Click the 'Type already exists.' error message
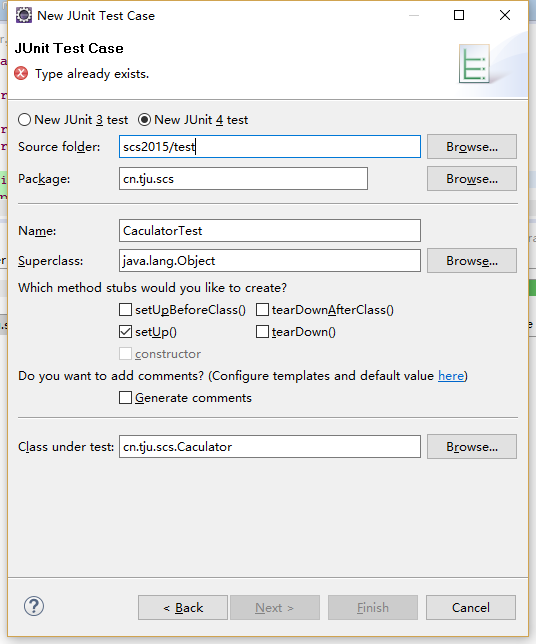This screenshot has width=536, height=644. click(92, 74)
